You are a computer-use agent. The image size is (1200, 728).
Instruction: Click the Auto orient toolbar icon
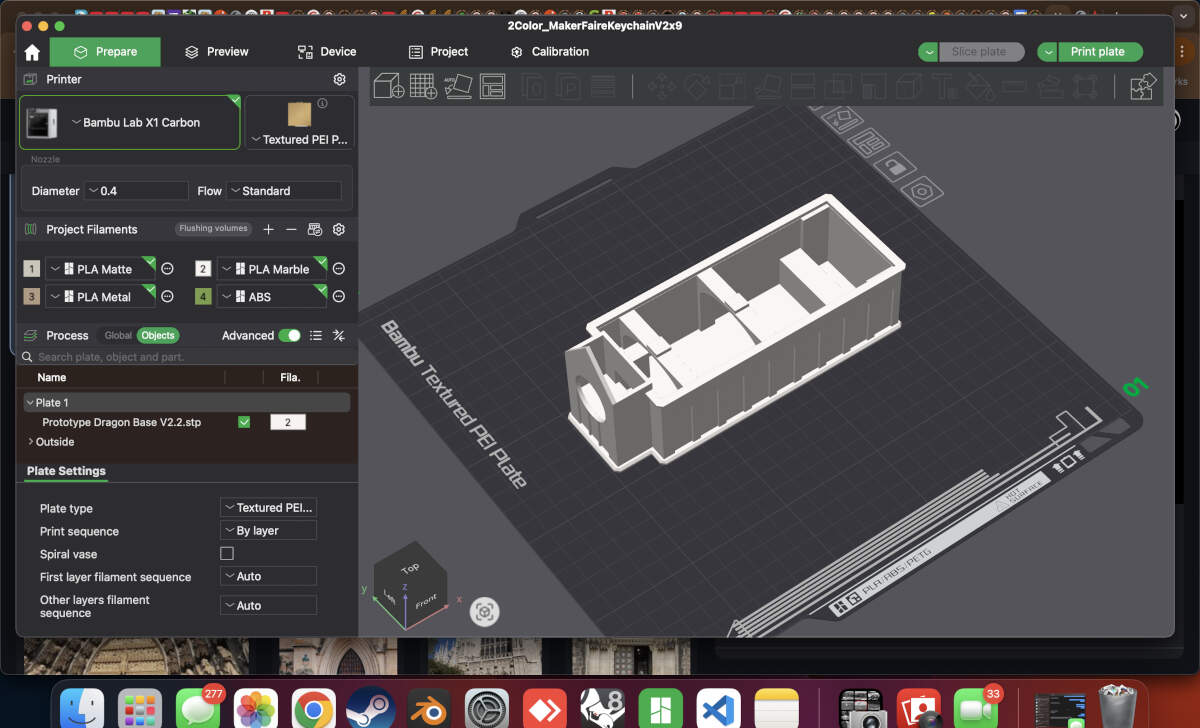[x=457, y=86]
